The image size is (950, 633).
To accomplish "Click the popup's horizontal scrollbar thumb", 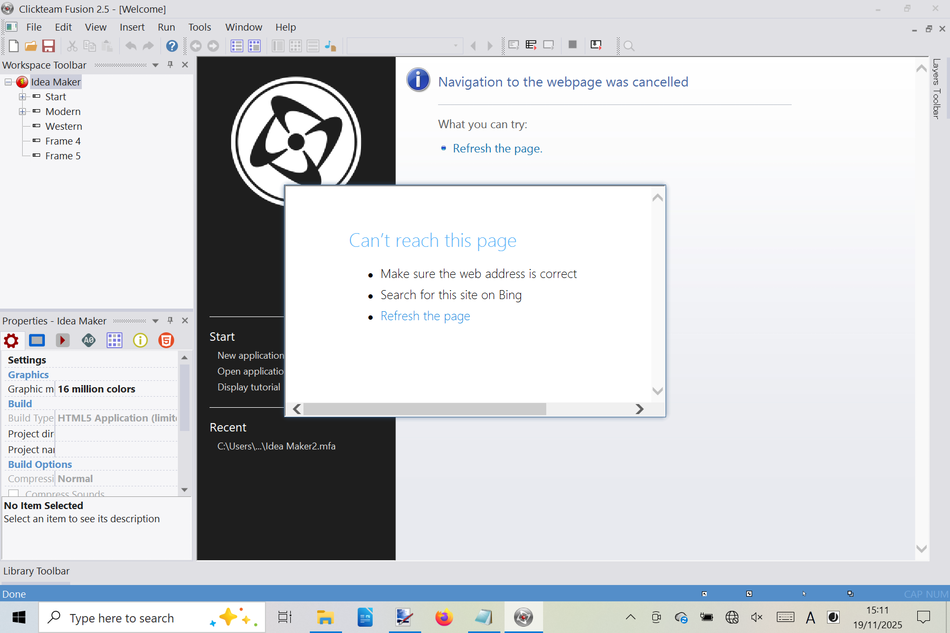I will pyautogui.click(x=425, y=409).
